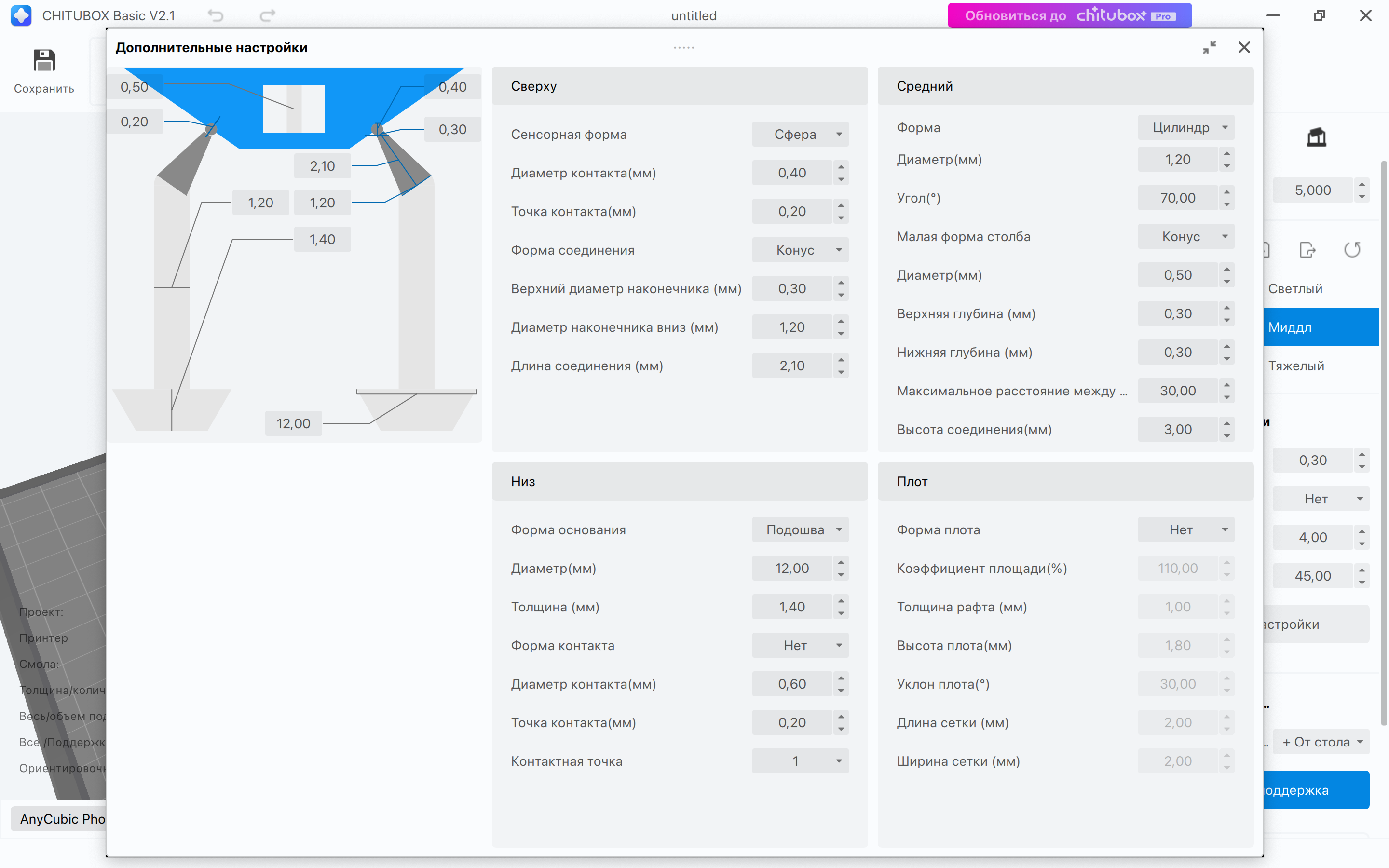Open the Малая форма столба dropdown
The height and width of the screenshot is (868, 1389).
pyautogui.click(x=1186, y=236)
